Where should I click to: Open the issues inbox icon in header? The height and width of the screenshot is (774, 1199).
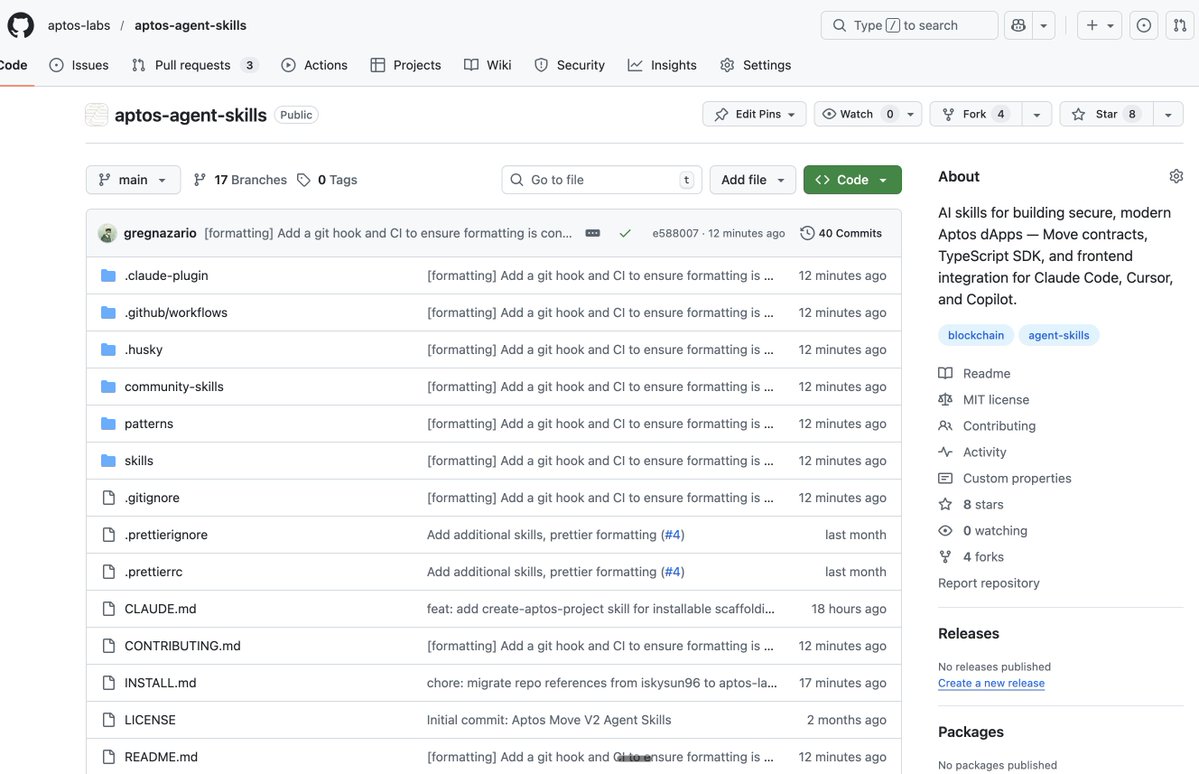click(x=1143, y=25)
